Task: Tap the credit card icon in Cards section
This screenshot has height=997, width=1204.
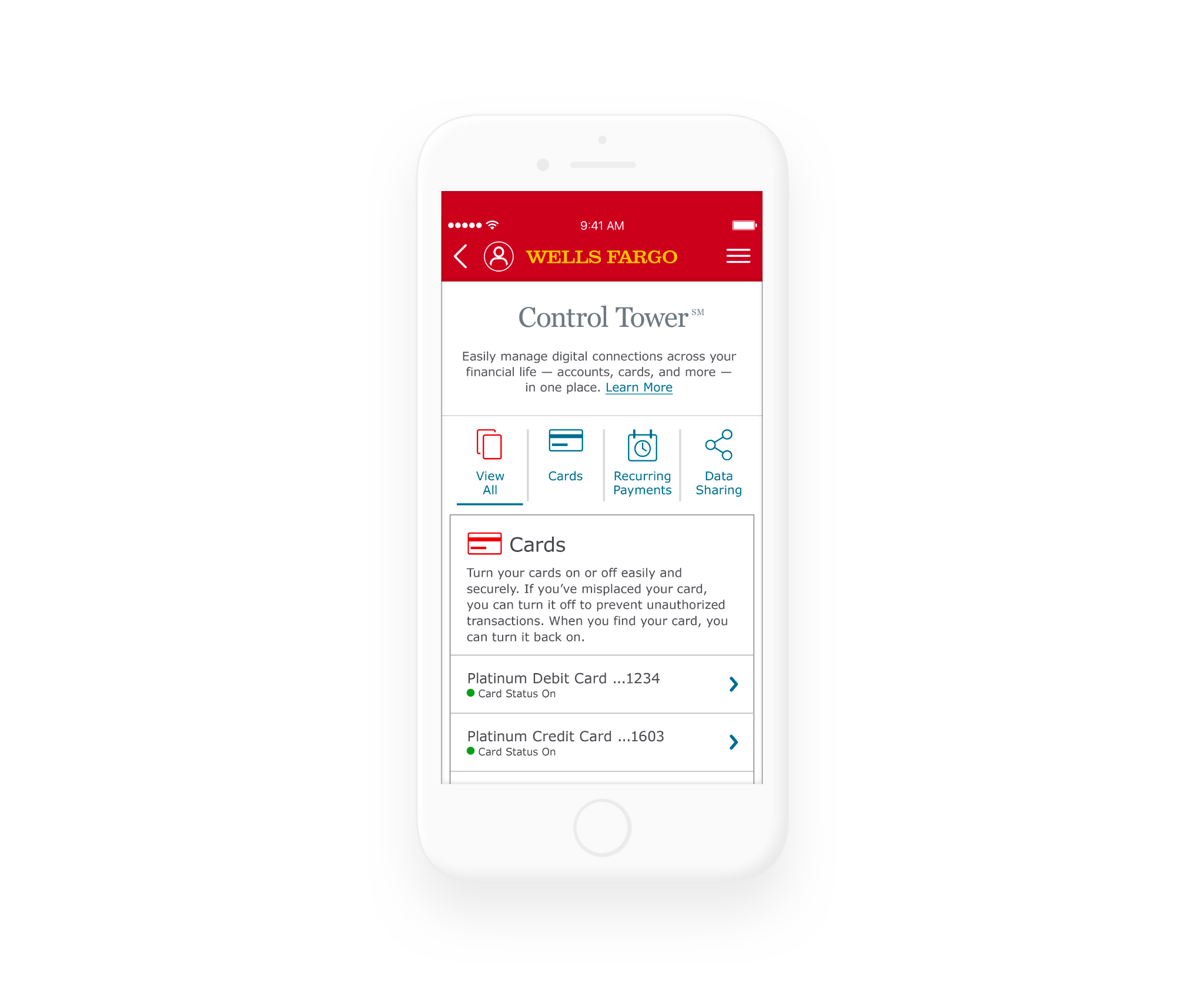Action: 487,544
